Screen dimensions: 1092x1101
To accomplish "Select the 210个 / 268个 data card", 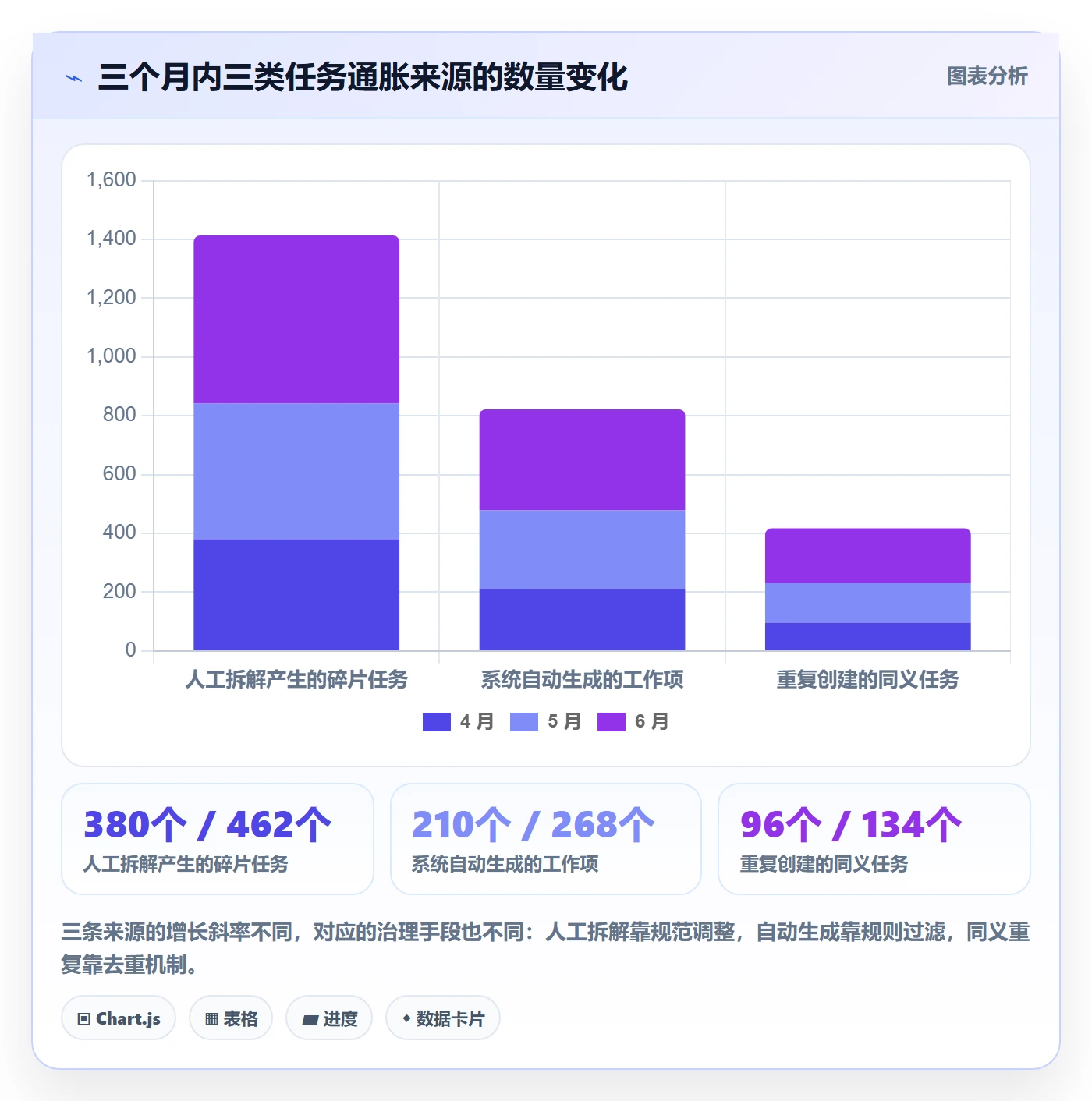I will pos(546,839).
